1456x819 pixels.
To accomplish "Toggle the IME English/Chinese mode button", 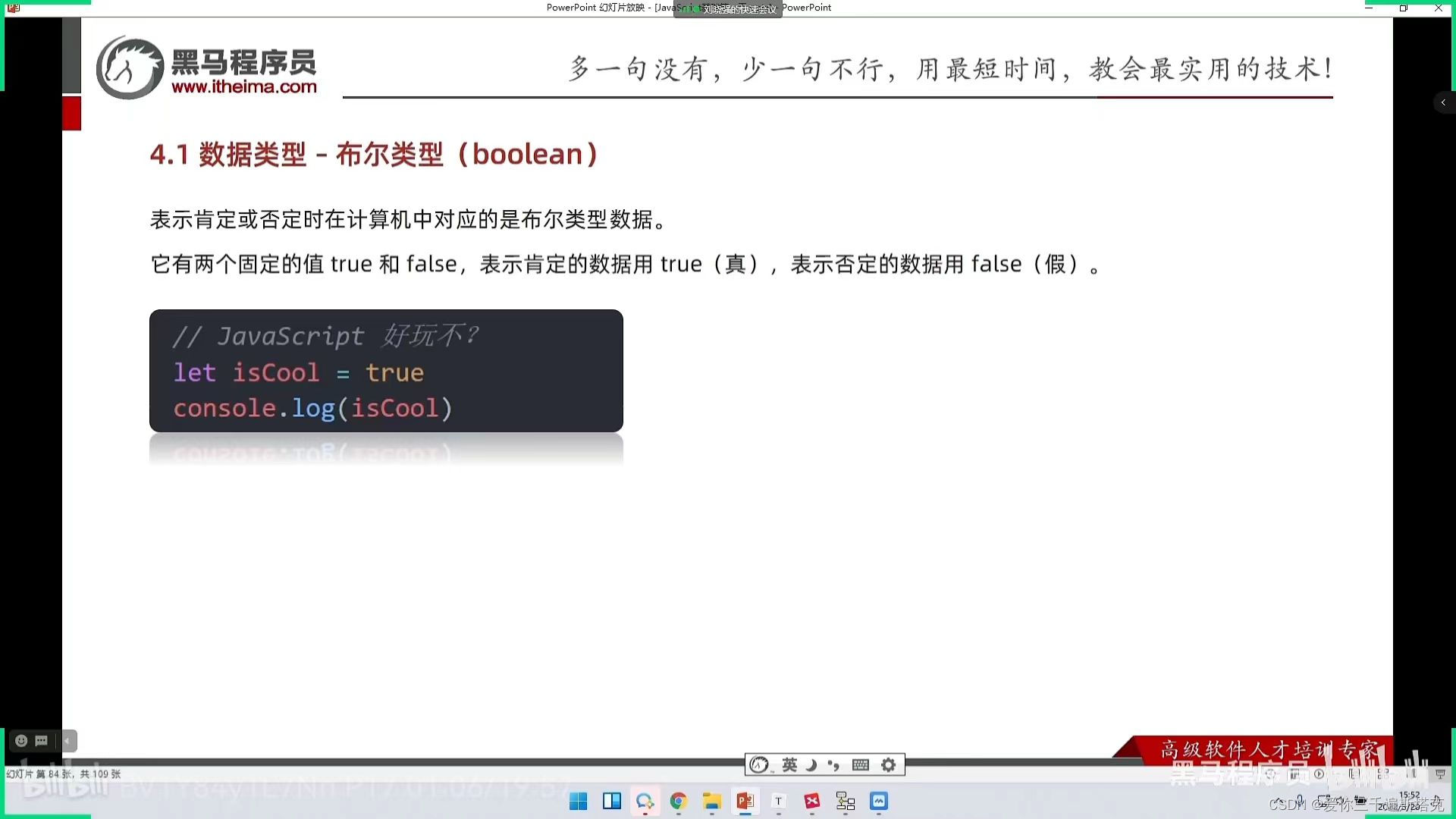I will coord(789,765).
